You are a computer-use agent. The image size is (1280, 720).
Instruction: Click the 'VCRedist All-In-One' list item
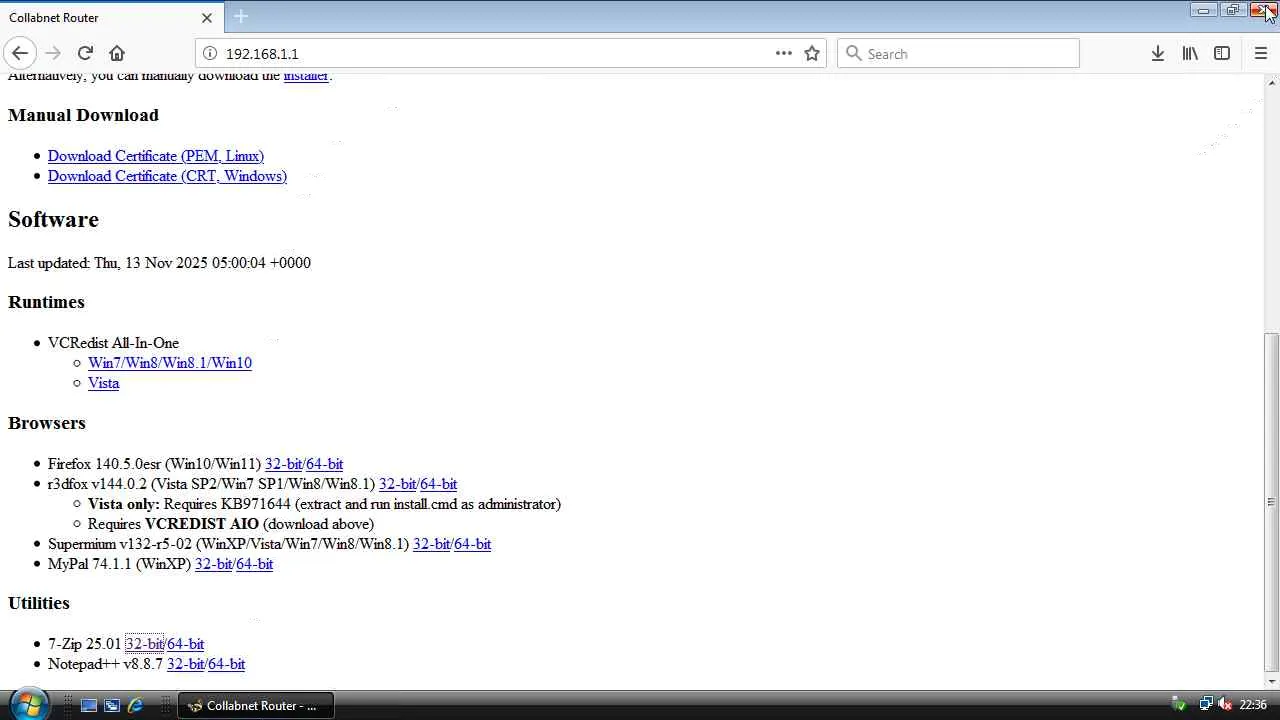point(113,343)
